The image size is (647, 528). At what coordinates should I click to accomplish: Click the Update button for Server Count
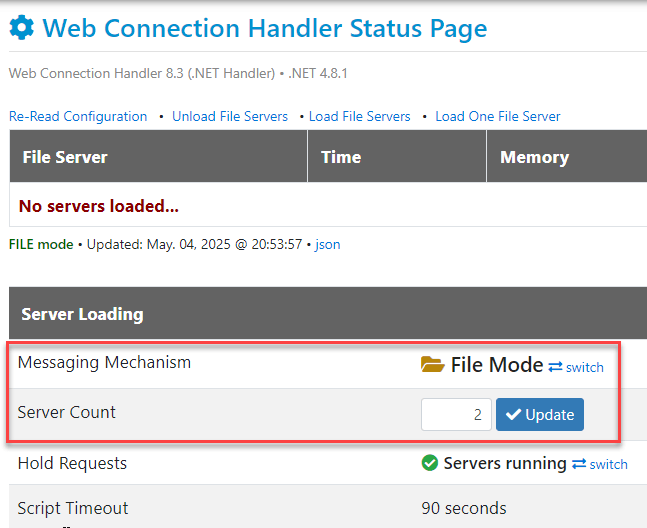540,414
